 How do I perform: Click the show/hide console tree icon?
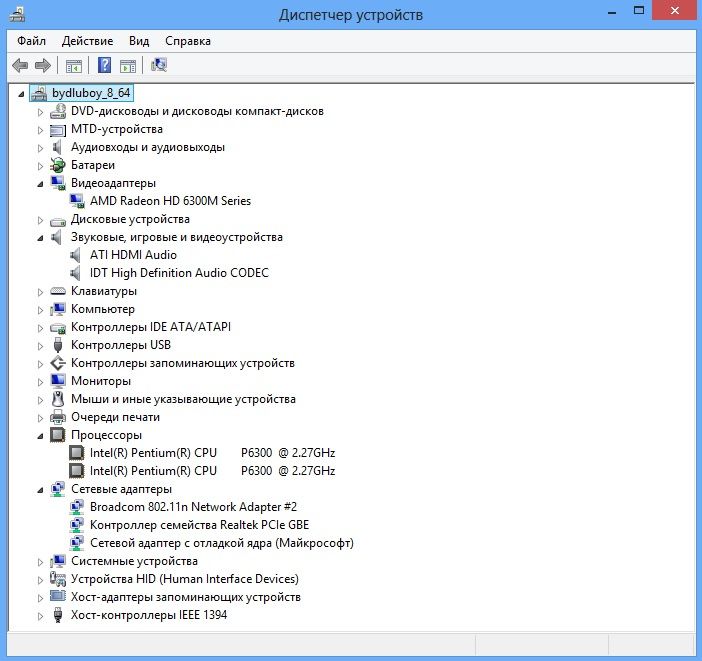(x=74, y=66)
